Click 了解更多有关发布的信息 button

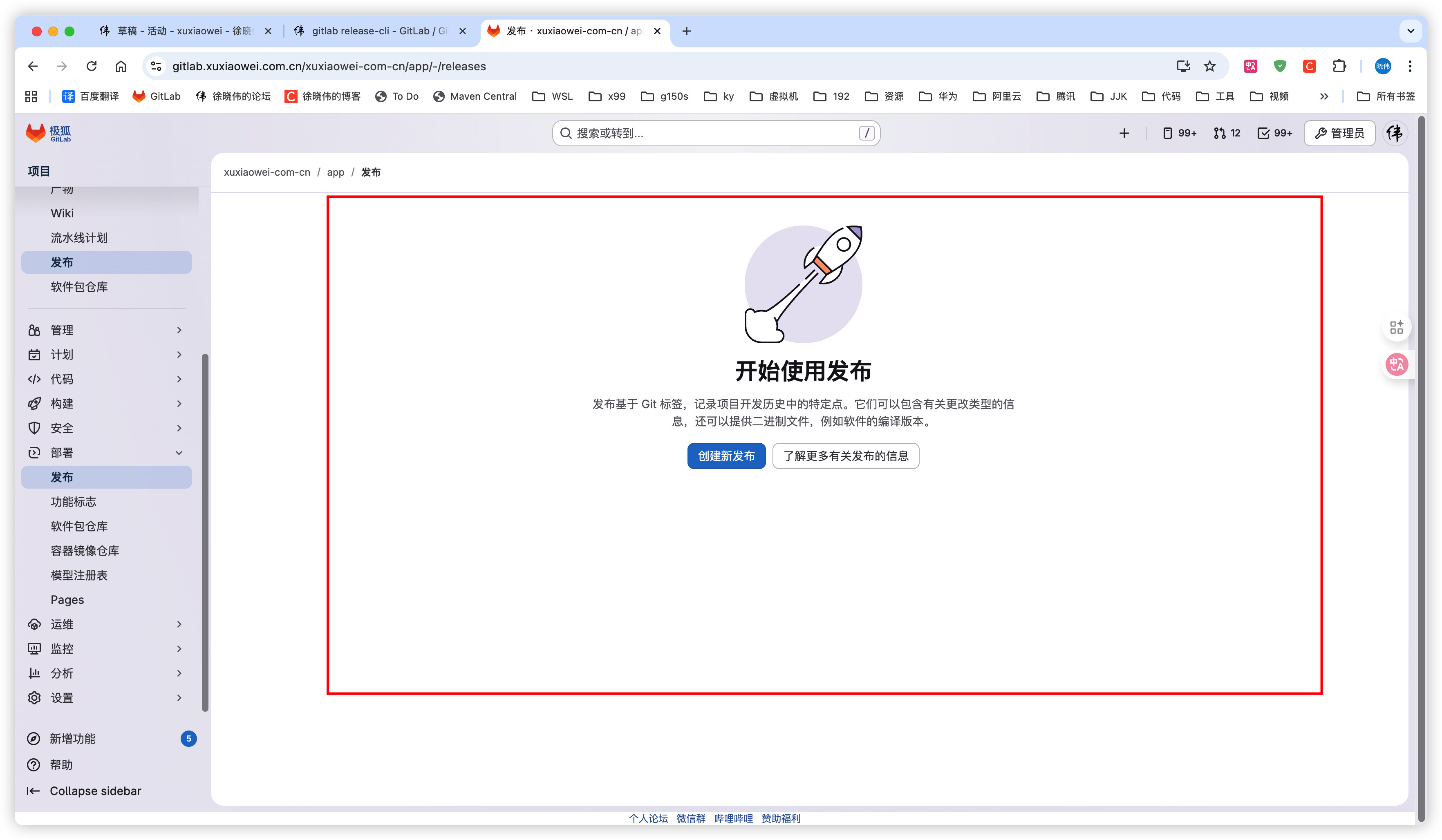(x=845, y=456)
